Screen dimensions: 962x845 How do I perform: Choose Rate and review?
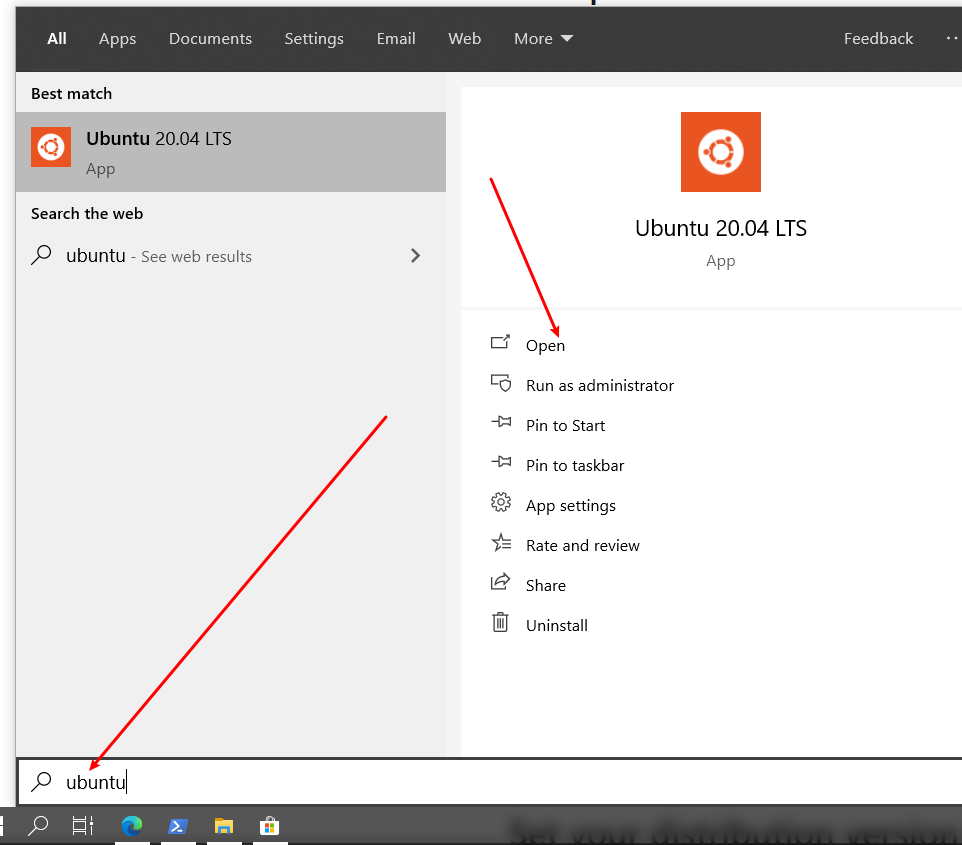click(582, 546)
